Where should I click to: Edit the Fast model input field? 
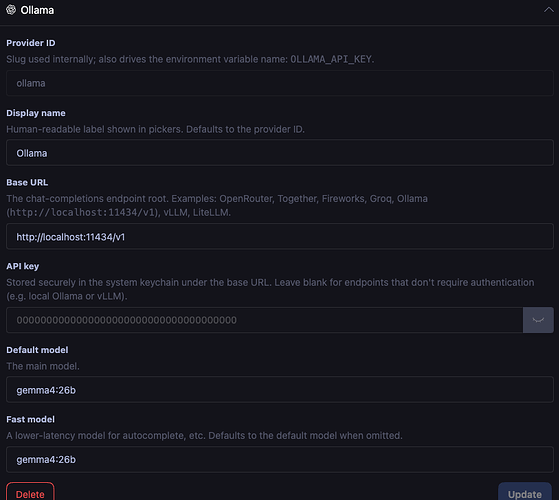[x=280, y=459]
